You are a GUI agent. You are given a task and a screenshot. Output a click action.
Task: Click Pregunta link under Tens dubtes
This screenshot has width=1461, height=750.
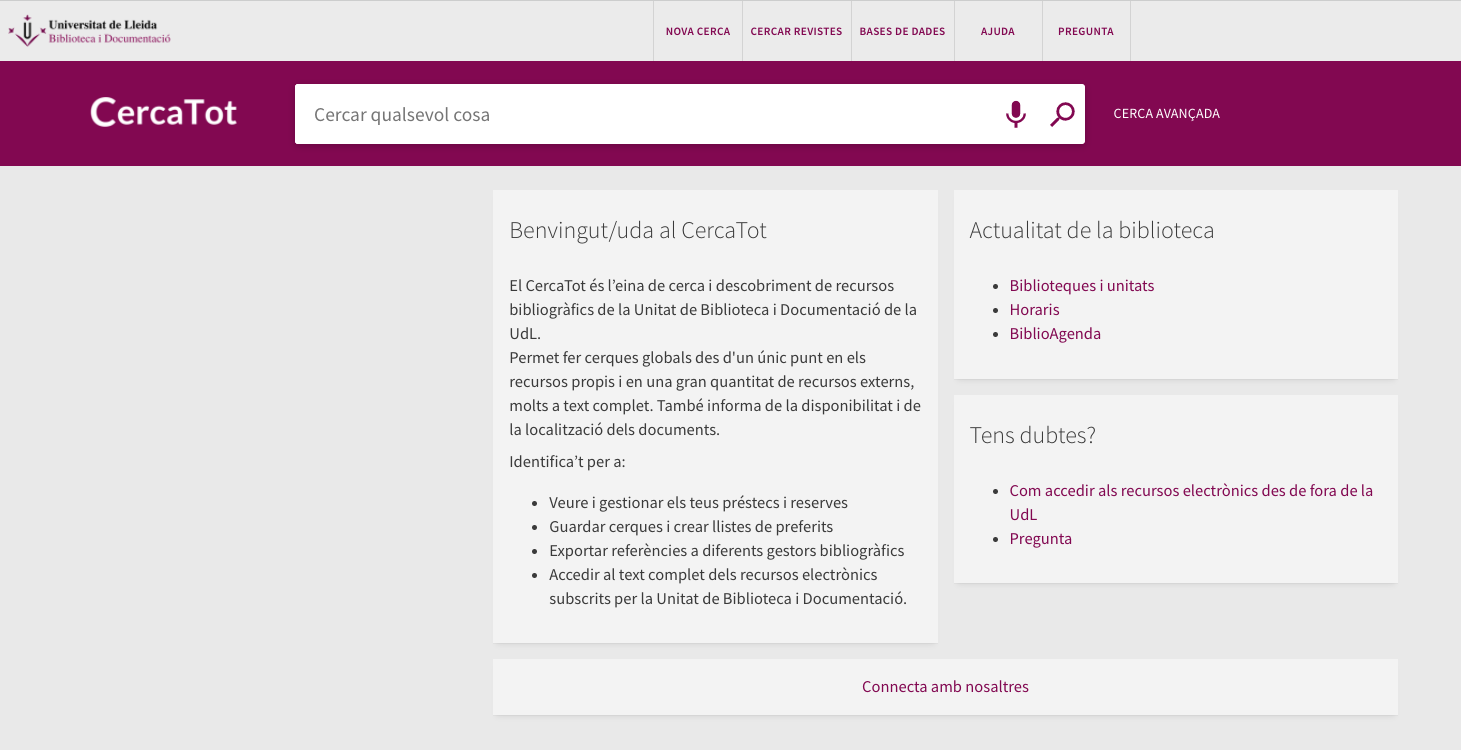(x=1040, y=539)
